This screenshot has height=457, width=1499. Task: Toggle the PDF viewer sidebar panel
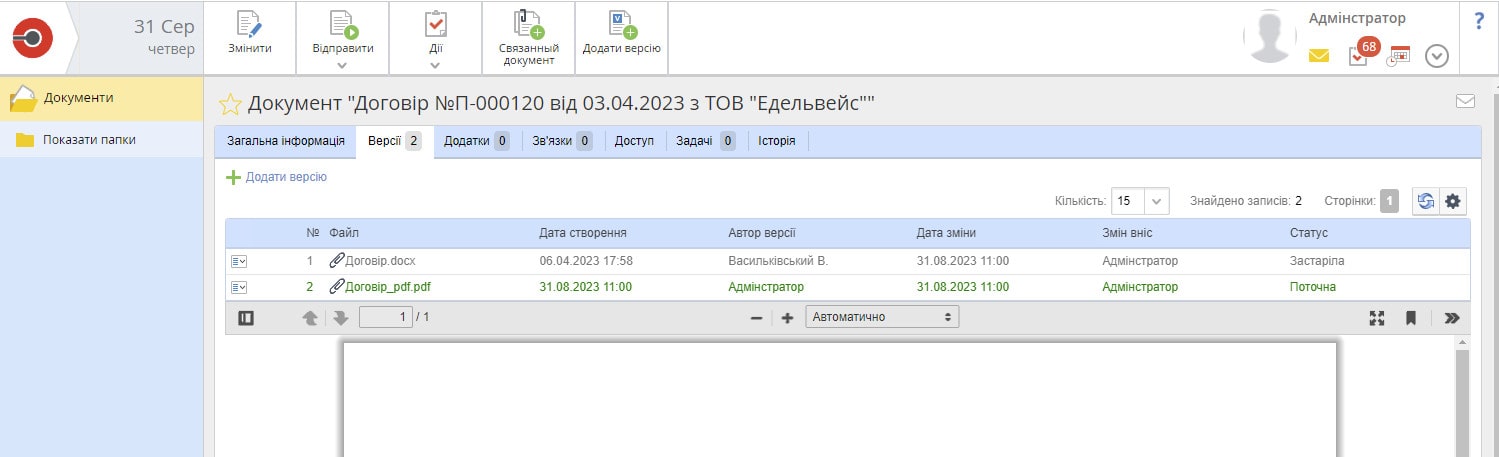(x=246, y=318)
